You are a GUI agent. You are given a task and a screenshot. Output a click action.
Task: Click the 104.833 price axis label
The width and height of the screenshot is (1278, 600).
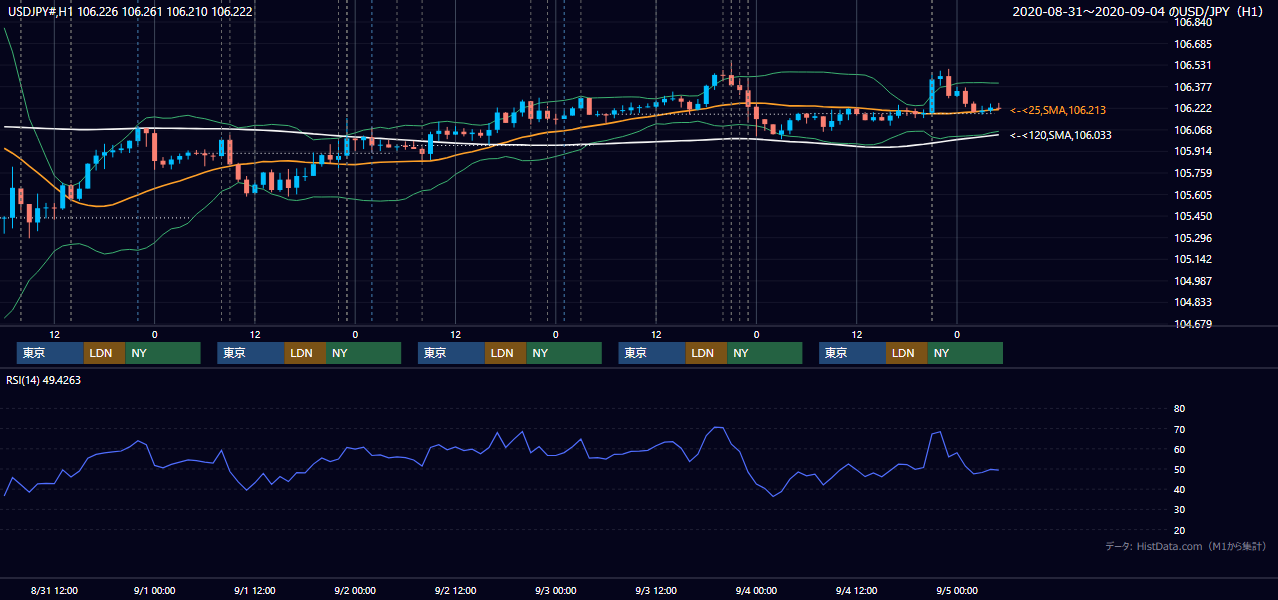[x=1192, y=303]
